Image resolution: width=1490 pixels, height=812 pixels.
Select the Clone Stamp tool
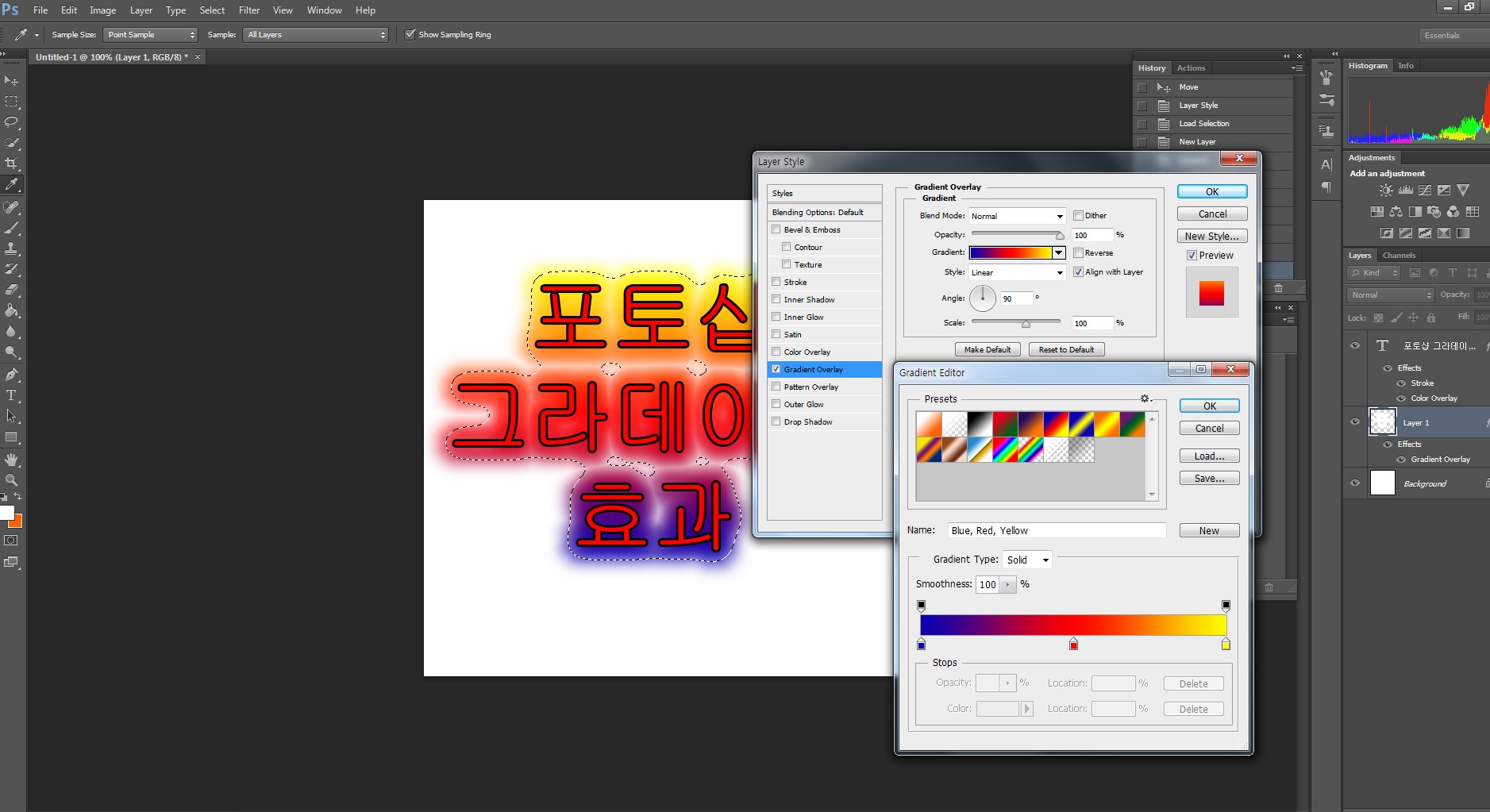[11, 248]
